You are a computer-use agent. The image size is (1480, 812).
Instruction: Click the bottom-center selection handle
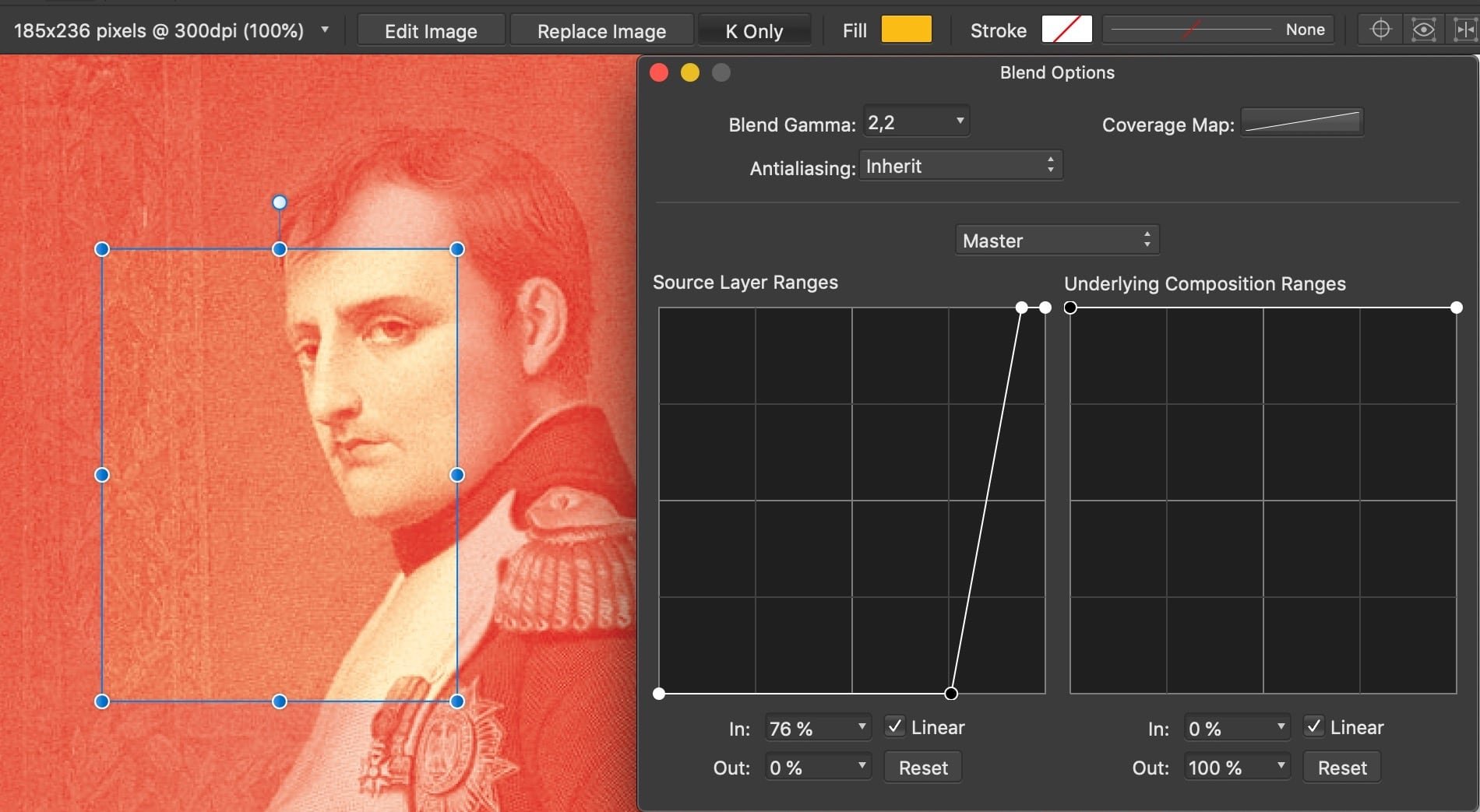pyautogui.click(x=280, y=701)
